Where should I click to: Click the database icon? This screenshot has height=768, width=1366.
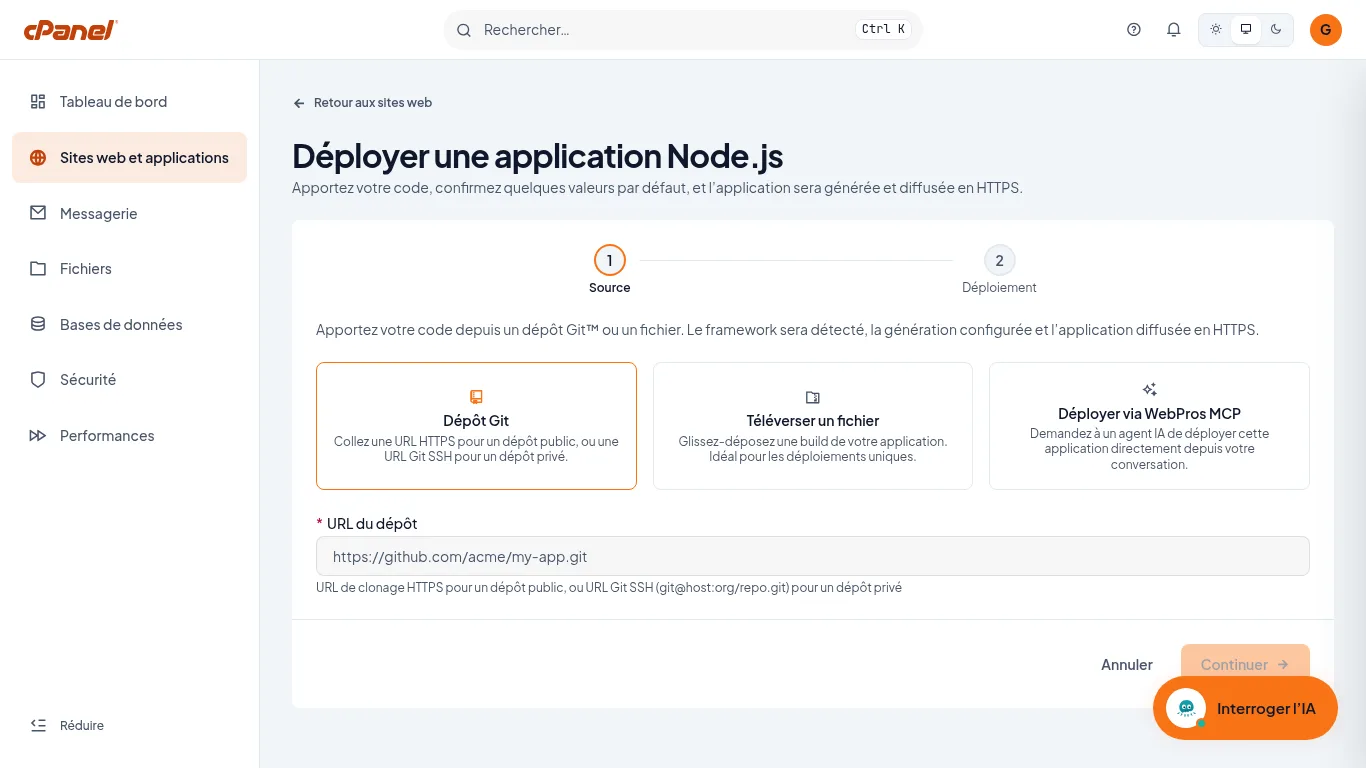click(x=38, y=324)
